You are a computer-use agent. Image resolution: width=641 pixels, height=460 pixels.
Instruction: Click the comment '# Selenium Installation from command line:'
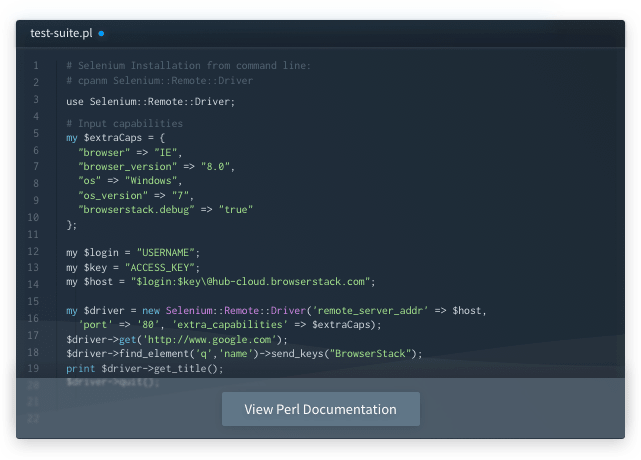(188, 65)
